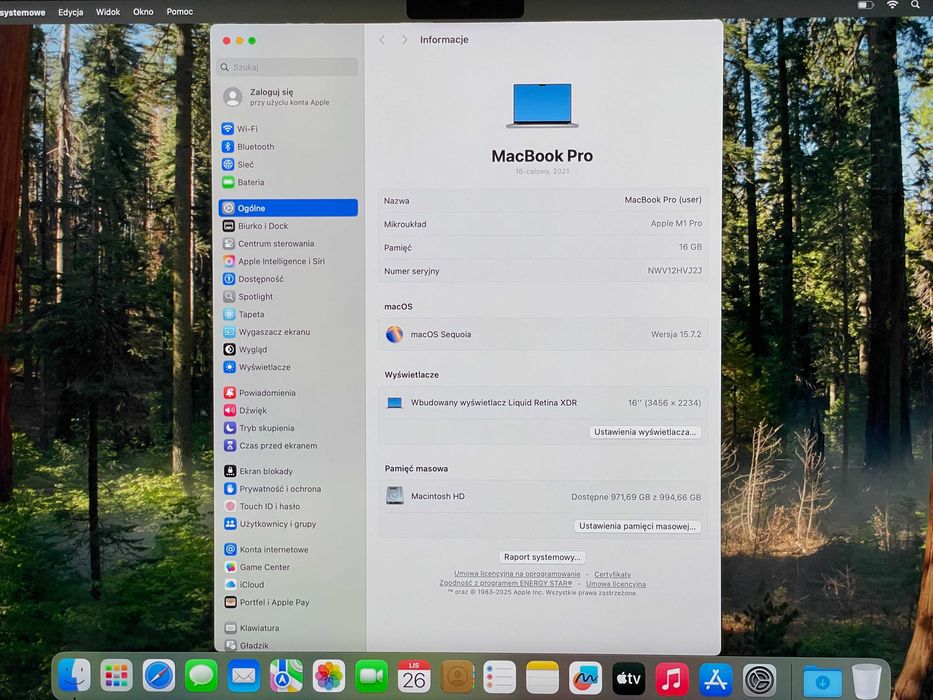The width and height of the screenshot is (933, 700).
Task: Open Messages from the Dock
Action: click(201, 676)
